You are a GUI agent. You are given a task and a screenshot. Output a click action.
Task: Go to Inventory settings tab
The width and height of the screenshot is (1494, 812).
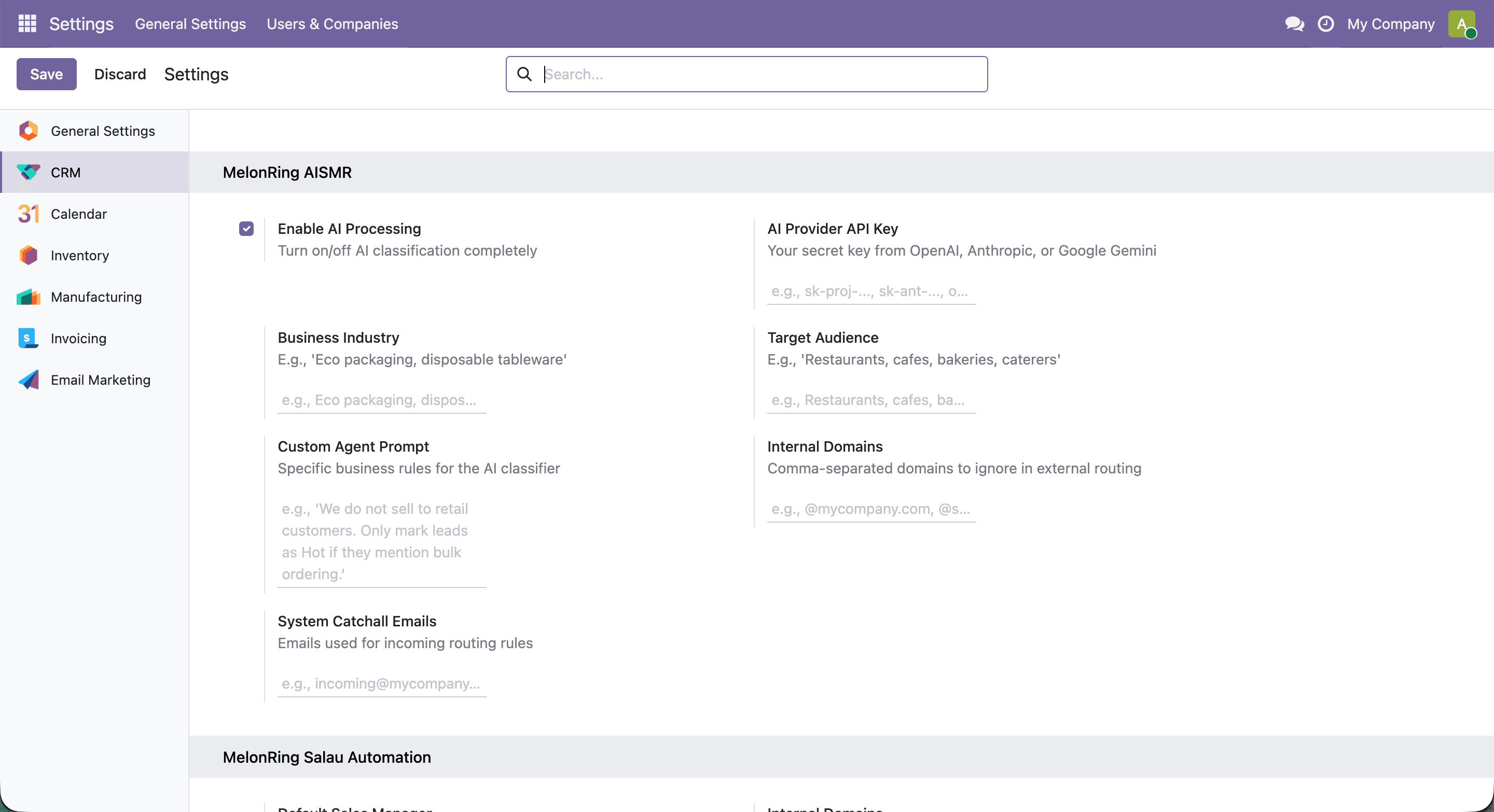[94, 256]
